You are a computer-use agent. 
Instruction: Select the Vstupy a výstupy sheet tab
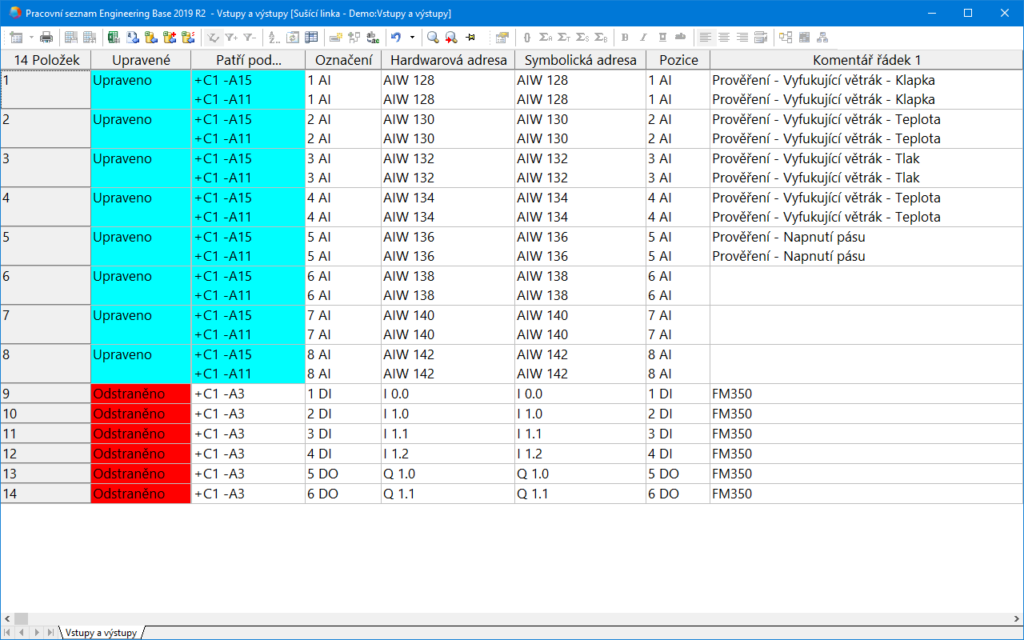(100, 633)
